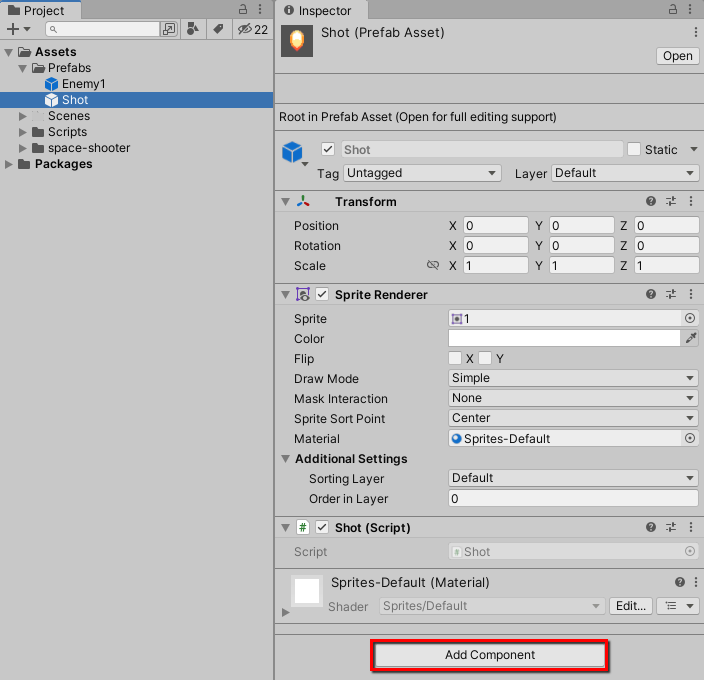This screenshot has width=704, height=680.
Task: Enable the Static checkbox
Action: point(634,149)
